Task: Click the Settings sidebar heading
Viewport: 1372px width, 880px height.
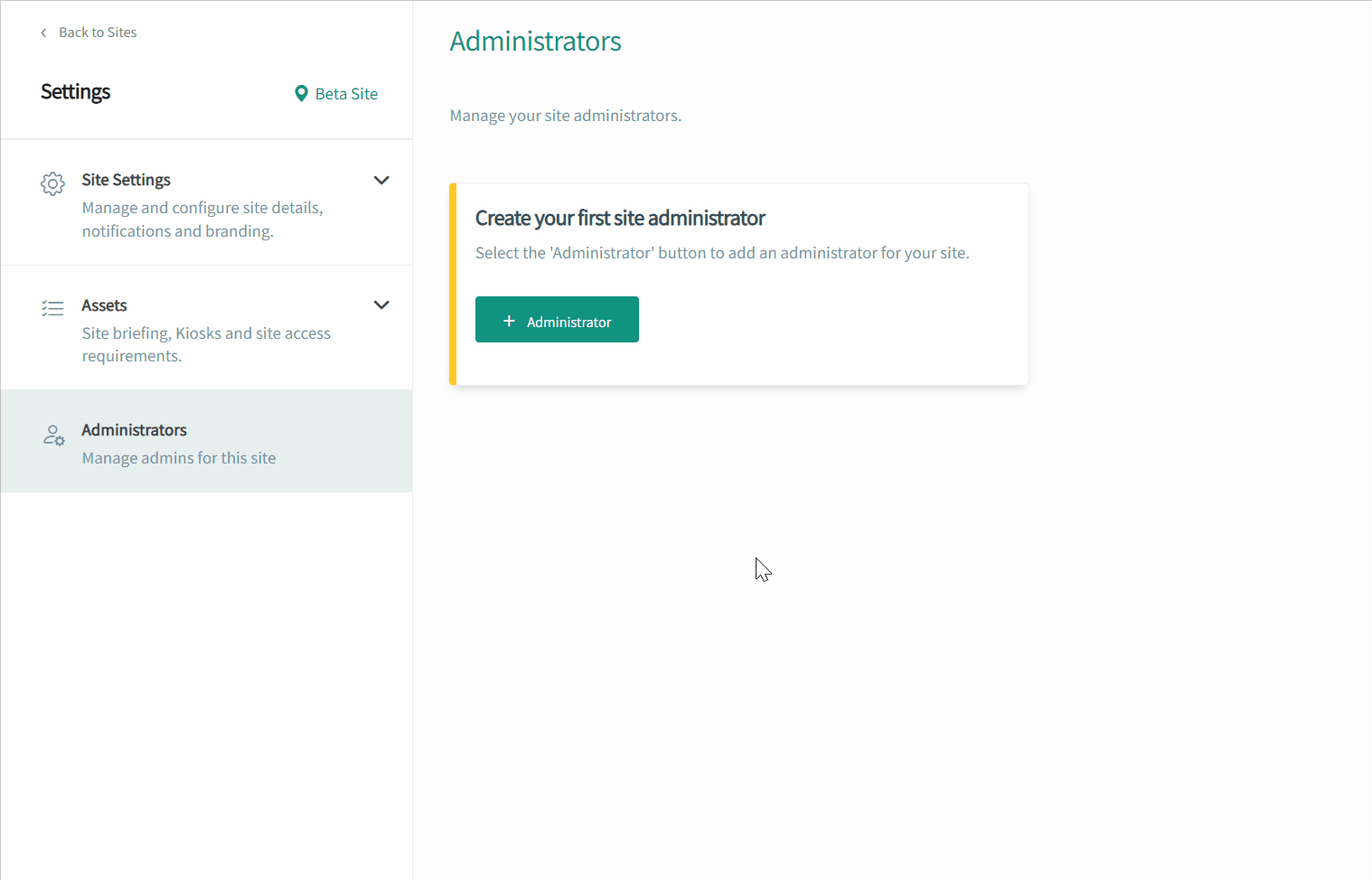Action: tap(75, 92)
